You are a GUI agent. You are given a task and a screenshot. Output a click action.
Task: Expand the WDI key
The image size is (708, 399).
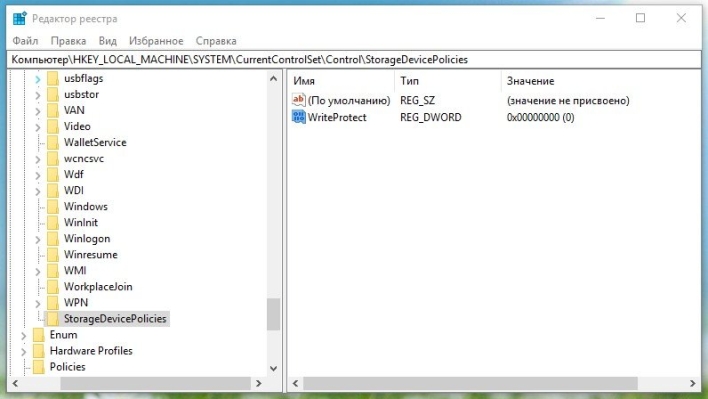38,192
